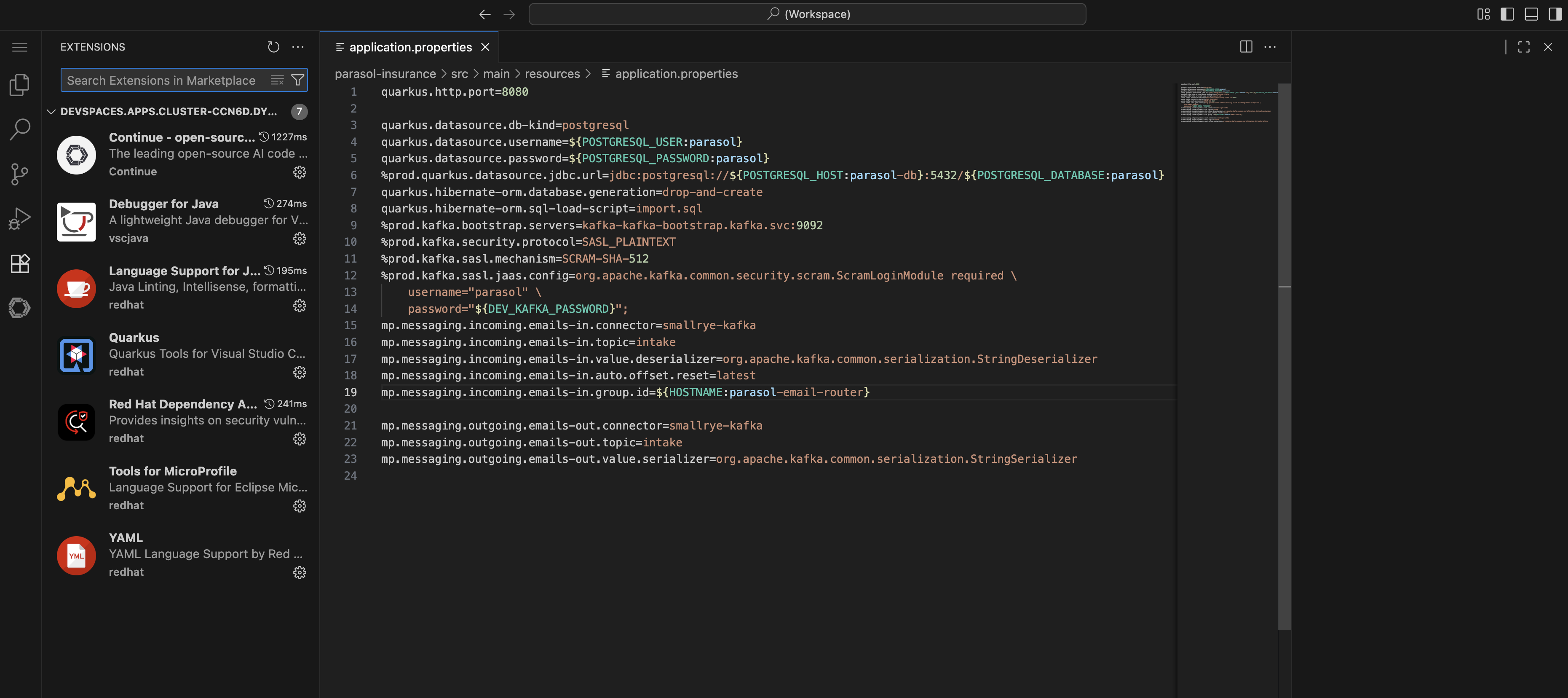Viewport: 1568px width, 698px height.
Task: Toggle primary side bar visibility
Action: point(1506,14)
